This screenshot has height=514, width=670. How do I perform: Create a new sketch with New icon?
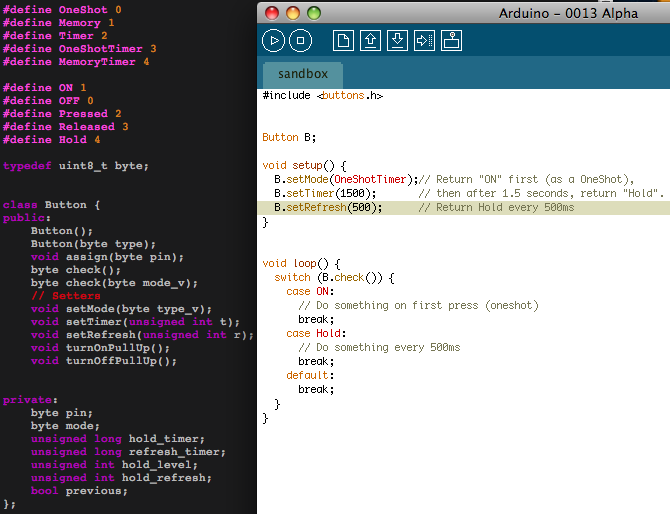point(343,40)
